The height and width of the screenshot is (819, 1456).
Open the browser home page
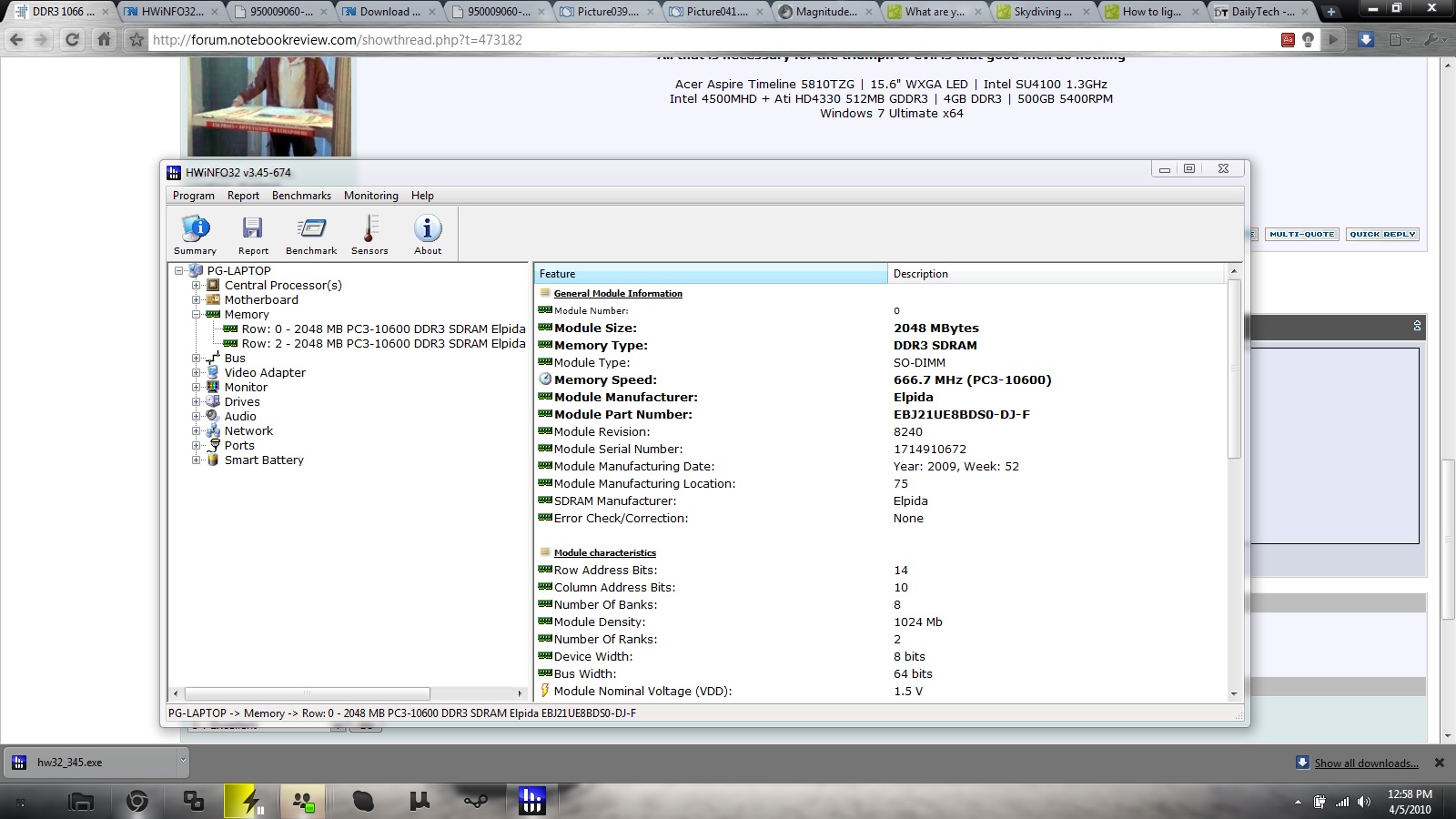(x=104, y=40)
